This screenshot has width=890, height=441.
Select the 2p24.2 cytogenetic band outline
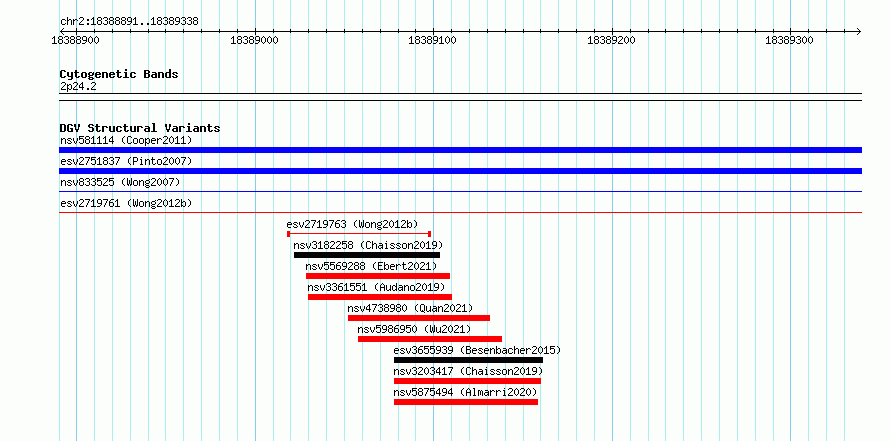coord(460,97)
